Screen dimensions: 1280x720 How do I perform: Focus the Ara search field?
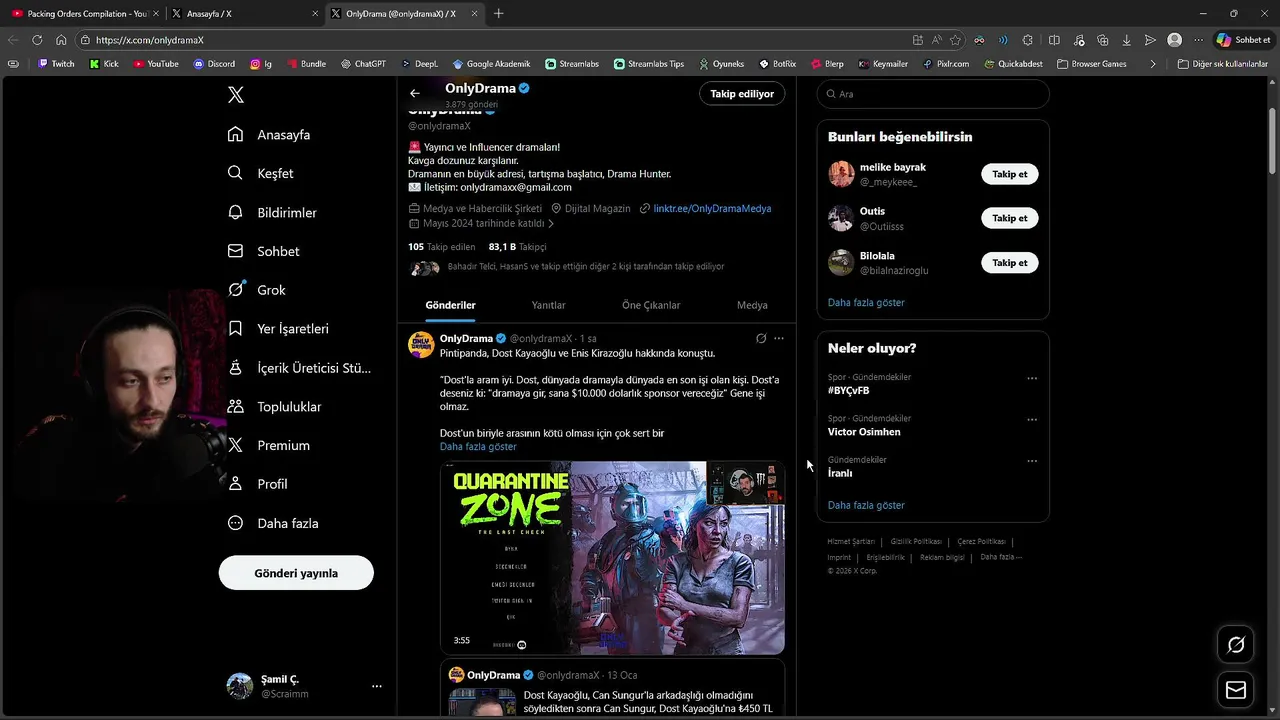[933, 94]
